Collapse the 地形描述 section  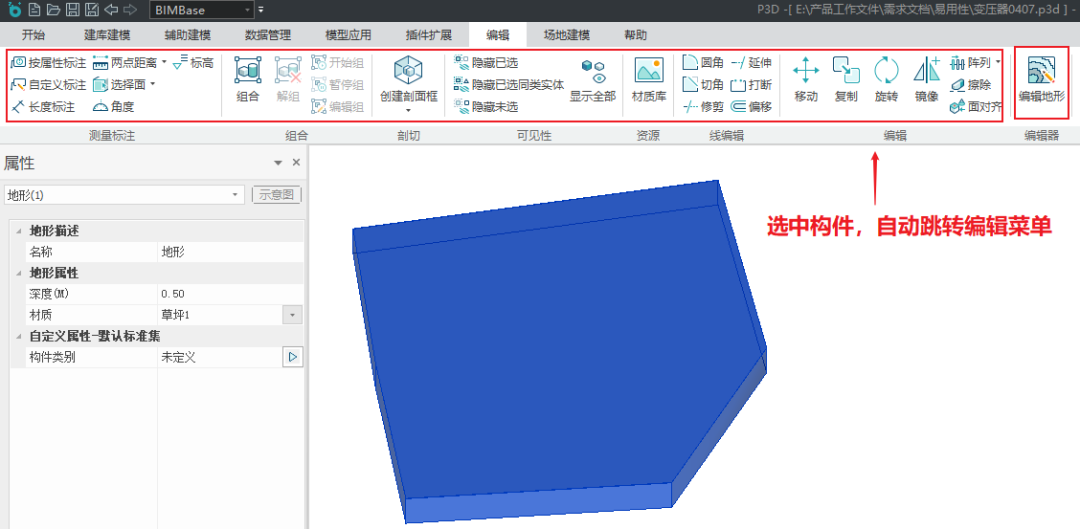coord(17,231)
